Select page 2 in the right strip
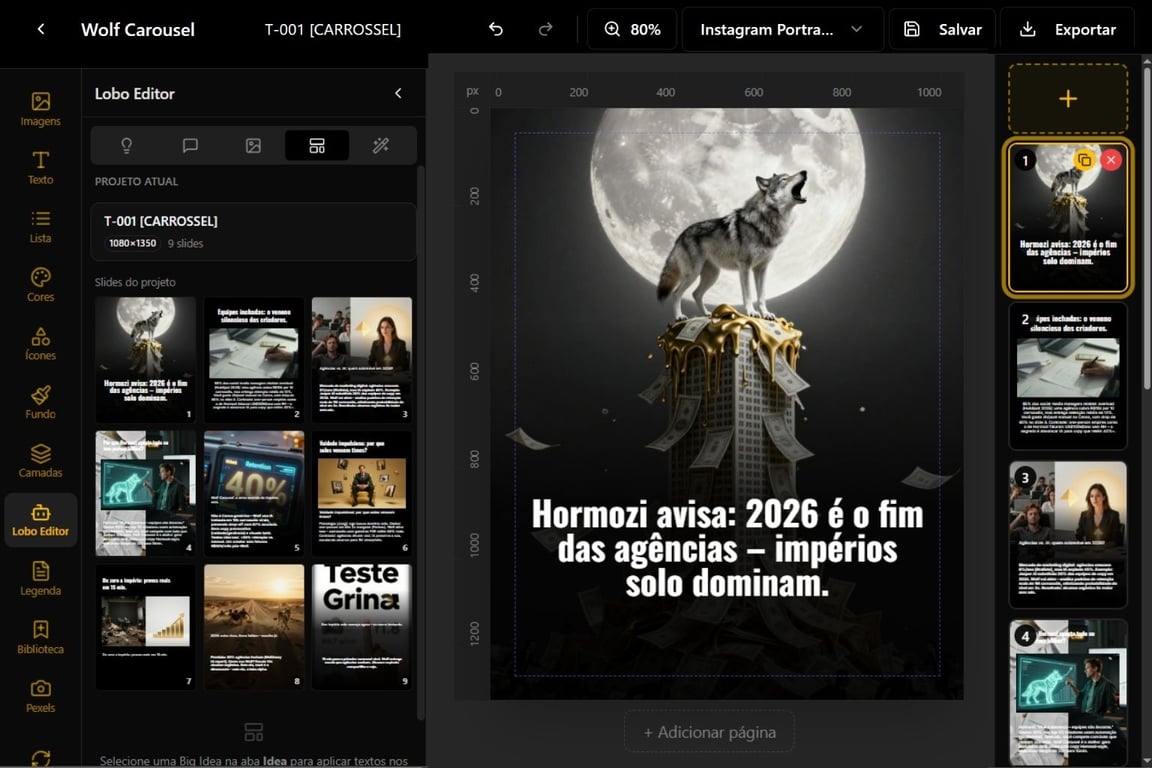Viewport: 1152px width, 768px height. tap(1068, 376)
